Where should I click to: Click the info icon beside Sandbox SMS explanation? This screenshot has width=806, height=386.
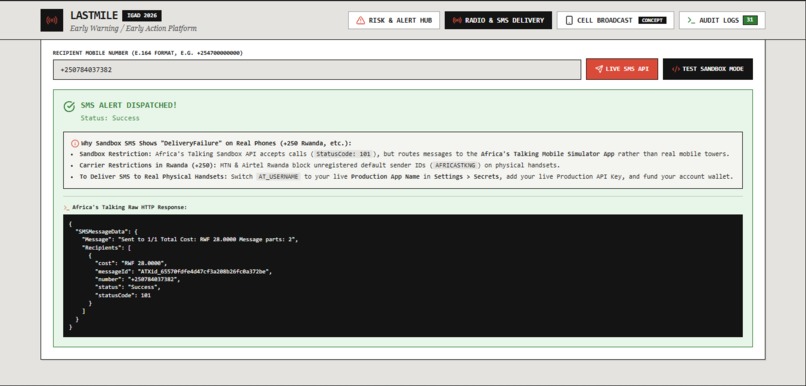click(x=75, y=143)
